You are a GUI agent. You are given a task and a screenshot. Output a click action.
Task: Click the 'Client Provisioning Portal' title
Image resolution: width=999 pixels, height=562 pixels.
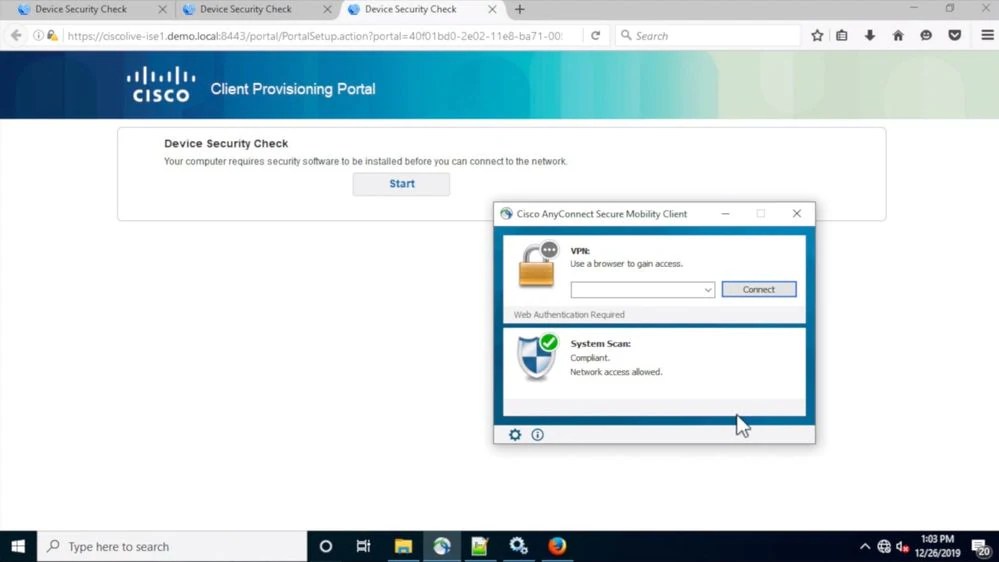click(293, 89)
